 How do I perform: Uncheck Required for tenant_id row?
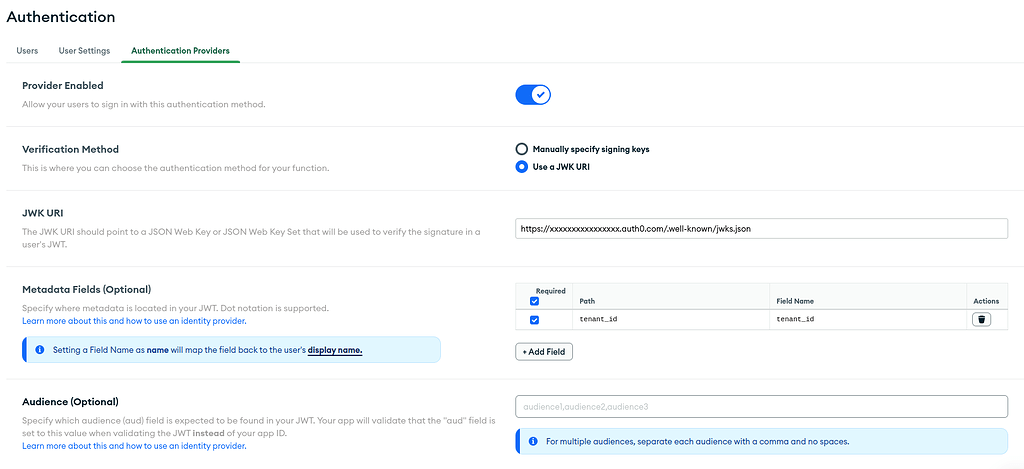point(534,320)
